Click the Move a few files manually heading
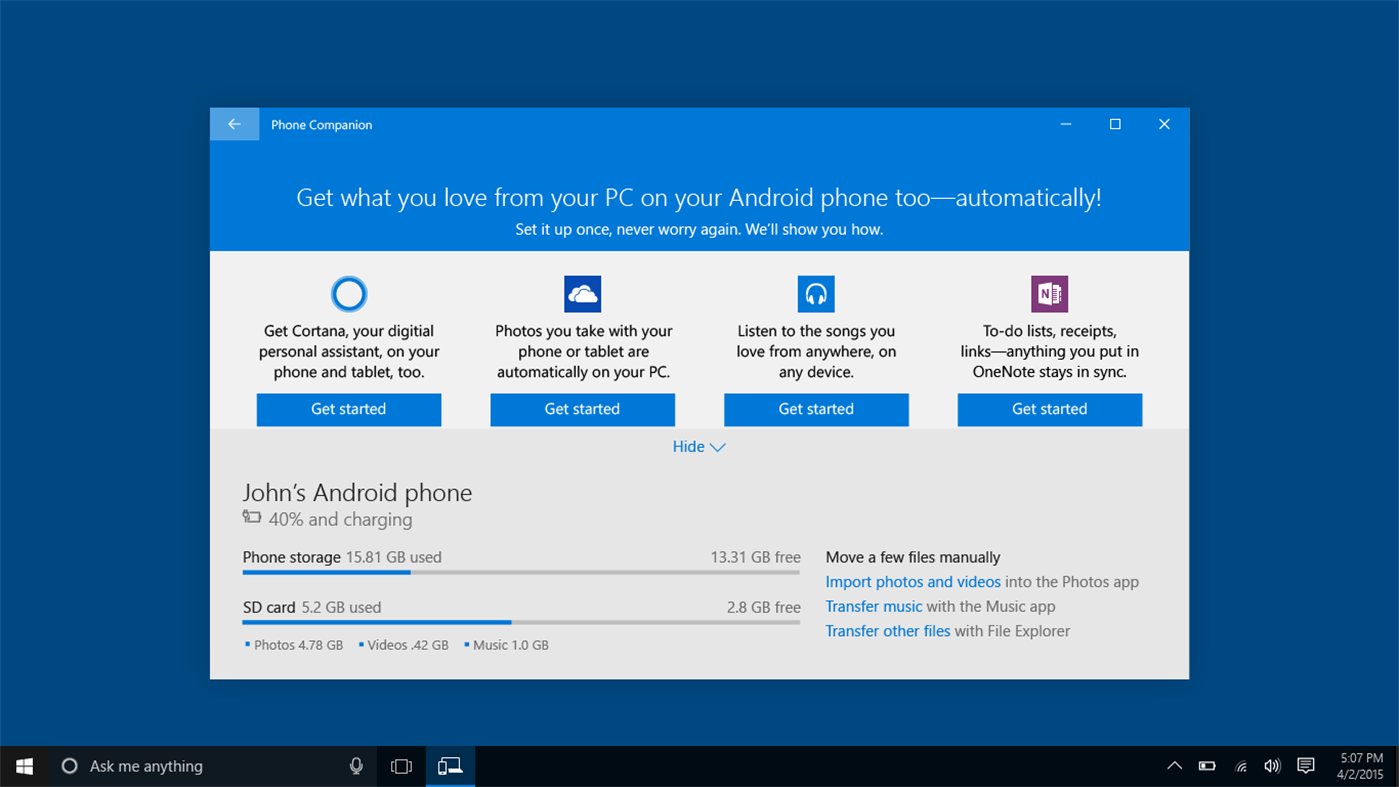The height and width of the screenshot is (787, 1399). point(913,557)
